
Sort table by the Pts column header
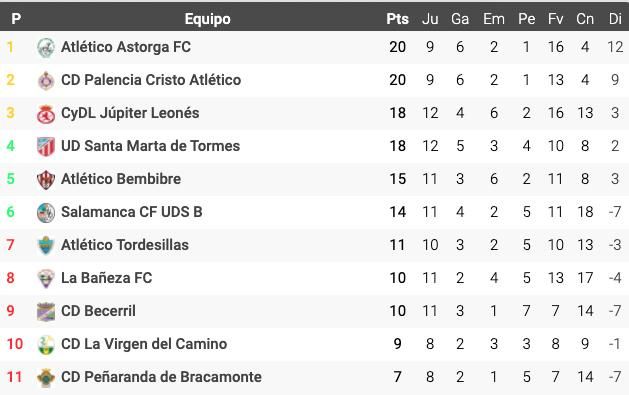[397, 19]
